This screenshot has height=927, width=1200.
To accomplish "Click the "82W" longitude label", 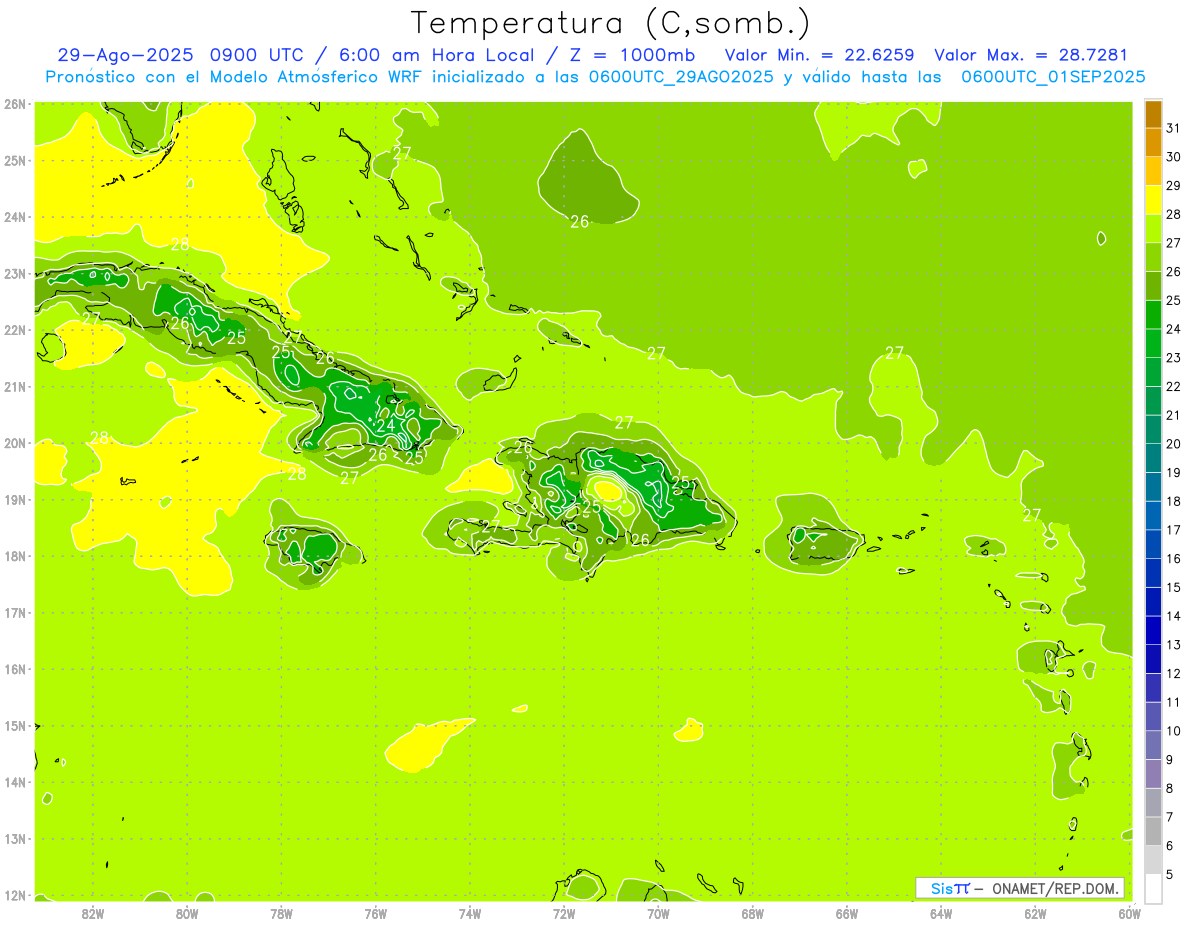I will (93, 913).
